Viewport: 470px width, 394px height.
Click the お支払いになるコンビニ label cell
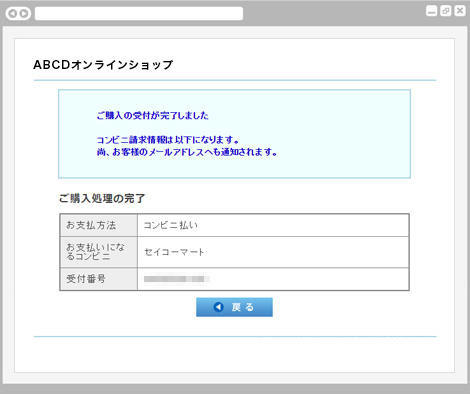(99, 252)
